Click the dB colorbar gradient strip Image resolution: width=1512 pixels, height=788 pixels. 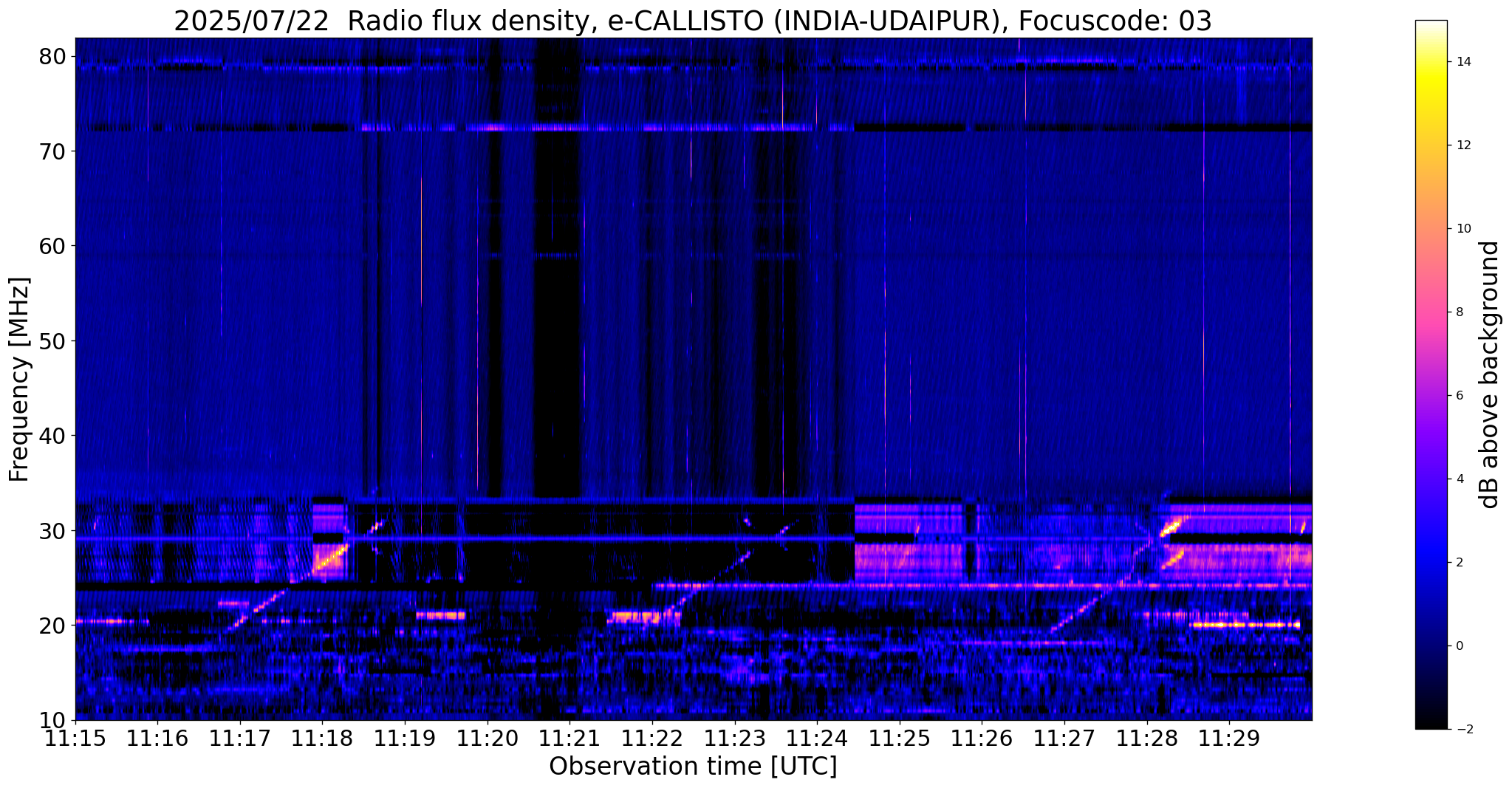1431,374
